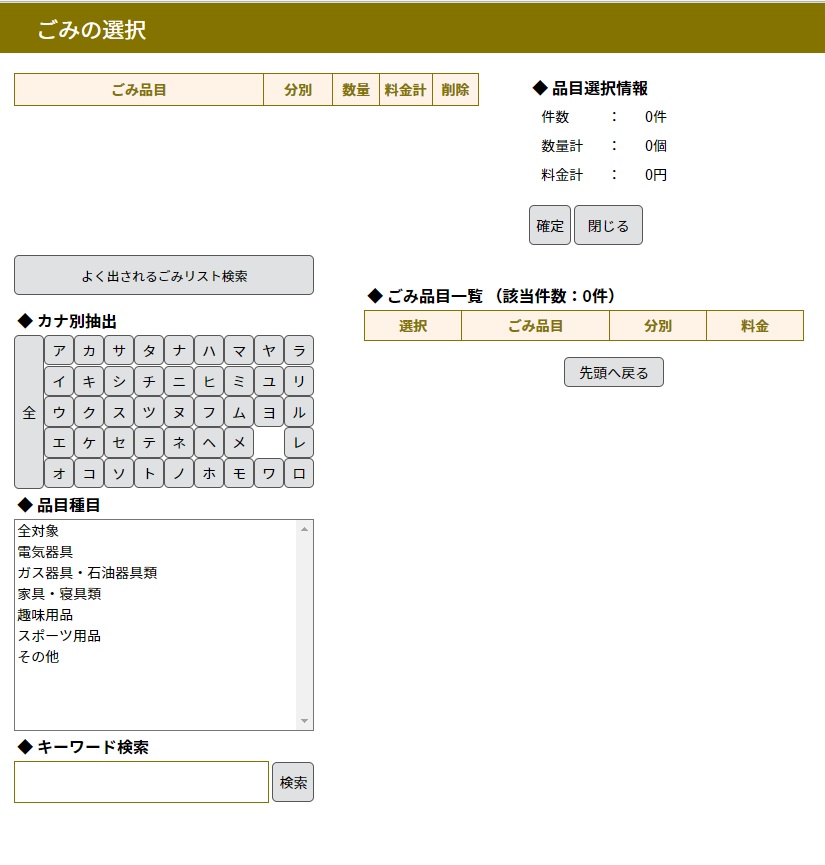
Task: Filter by kana ホ
Action: [209, 473]
